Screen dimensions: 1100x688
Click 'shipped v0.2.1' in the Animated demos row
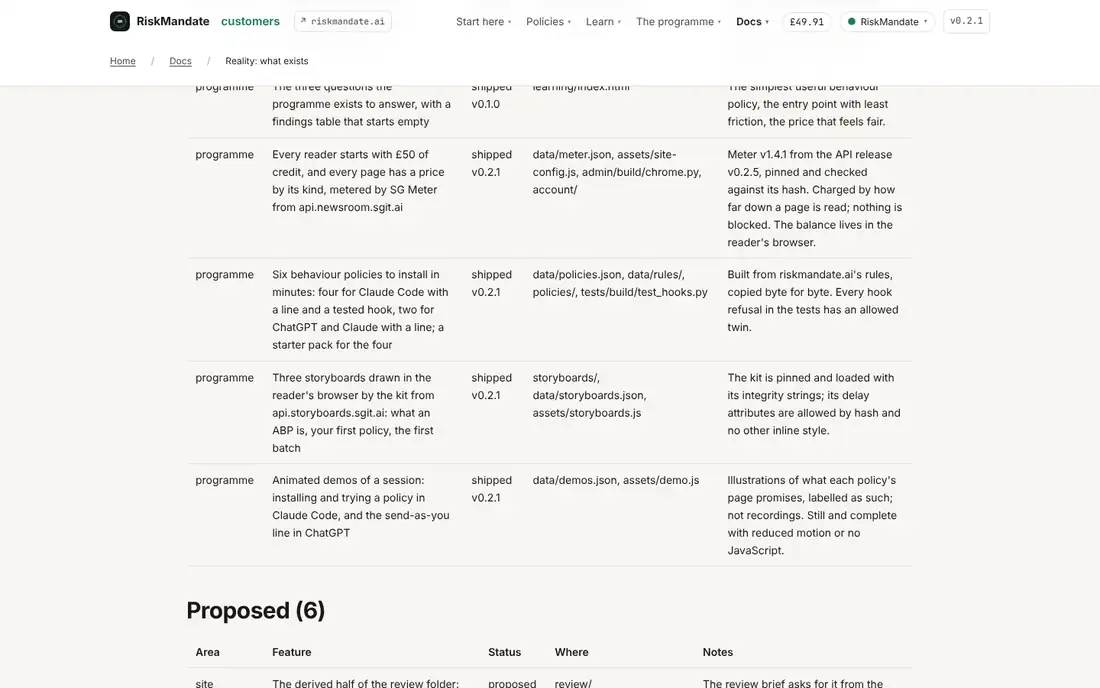click(492, 489)
